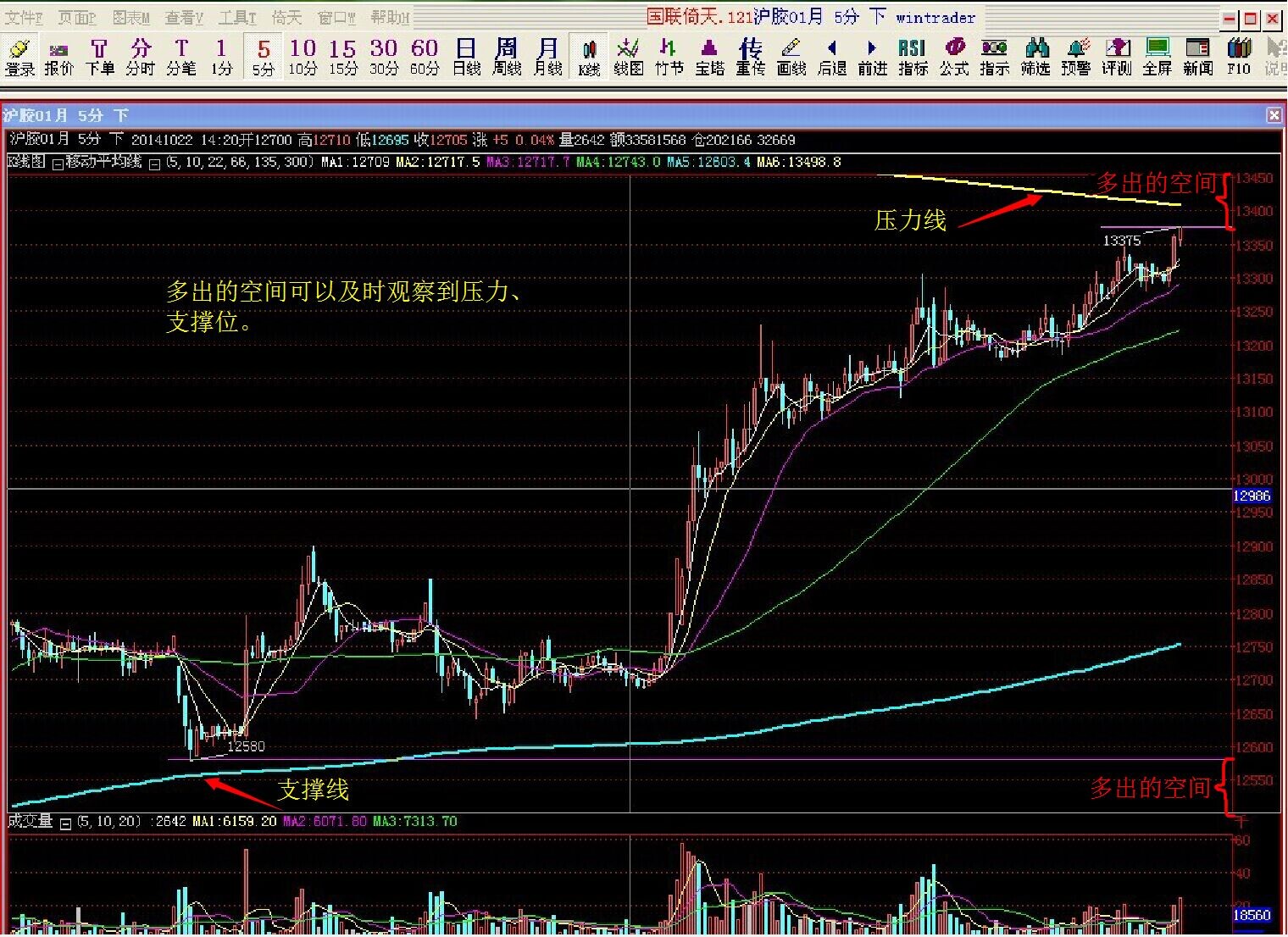The height and width of the screenshot is (937, 1288).
Task: Collapse the 成交量 volume indicator expander
Action: [65, 823]
